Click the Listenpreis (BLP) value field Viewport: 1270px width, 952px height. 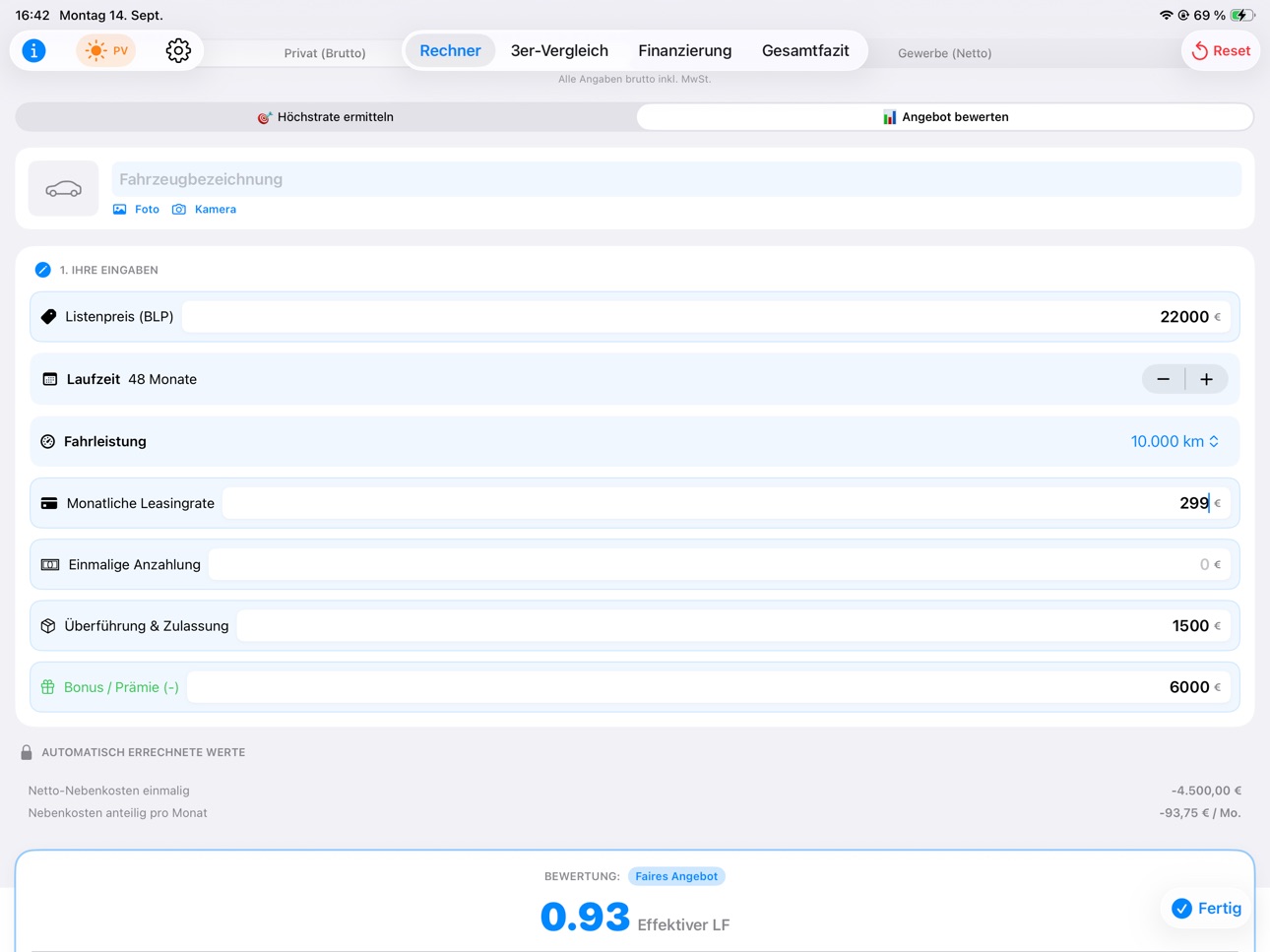click(705, 317)
